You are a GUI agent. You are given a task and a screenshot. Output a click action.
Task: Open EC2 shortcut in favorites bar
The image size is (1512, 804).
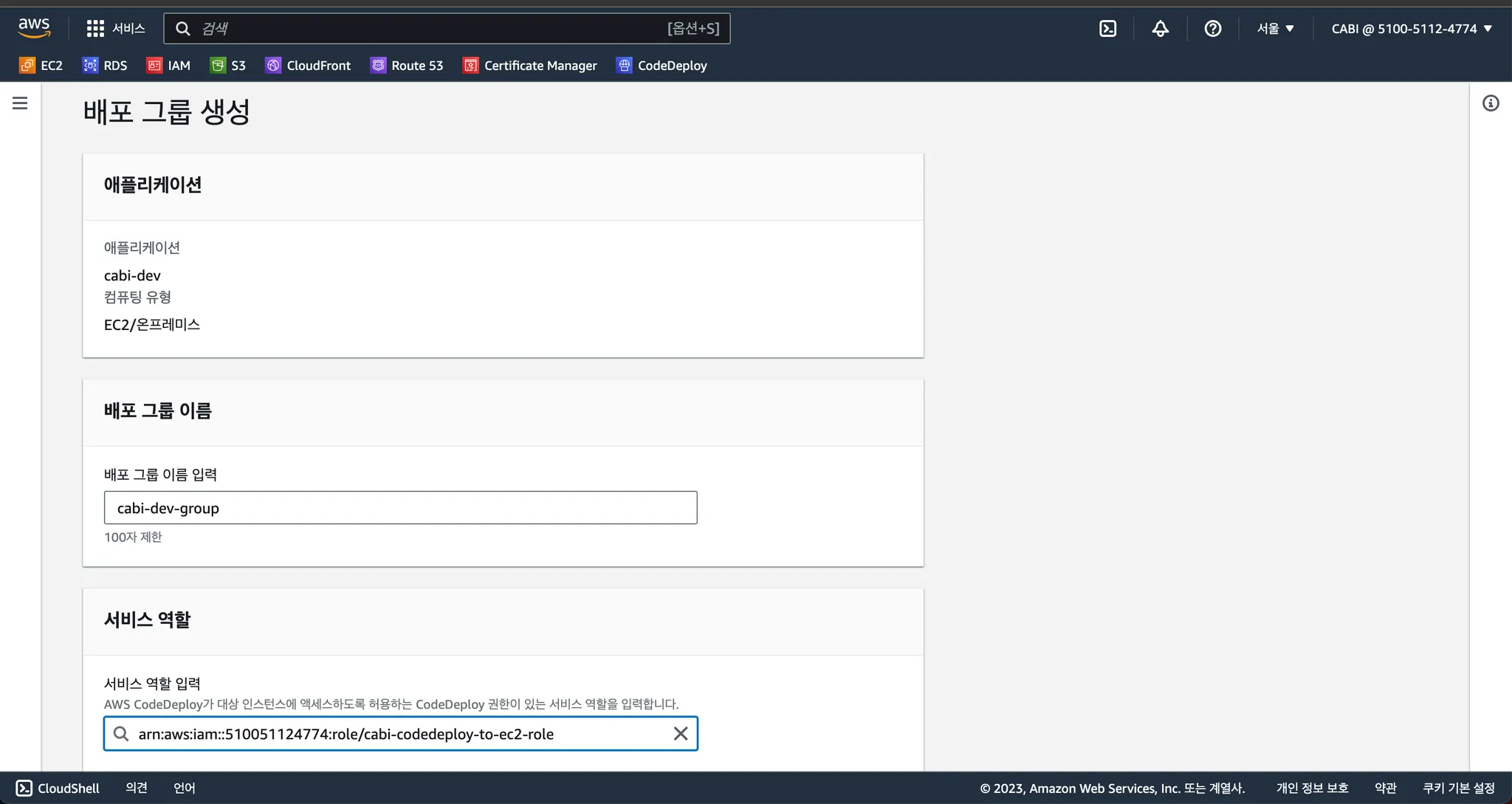41,66
